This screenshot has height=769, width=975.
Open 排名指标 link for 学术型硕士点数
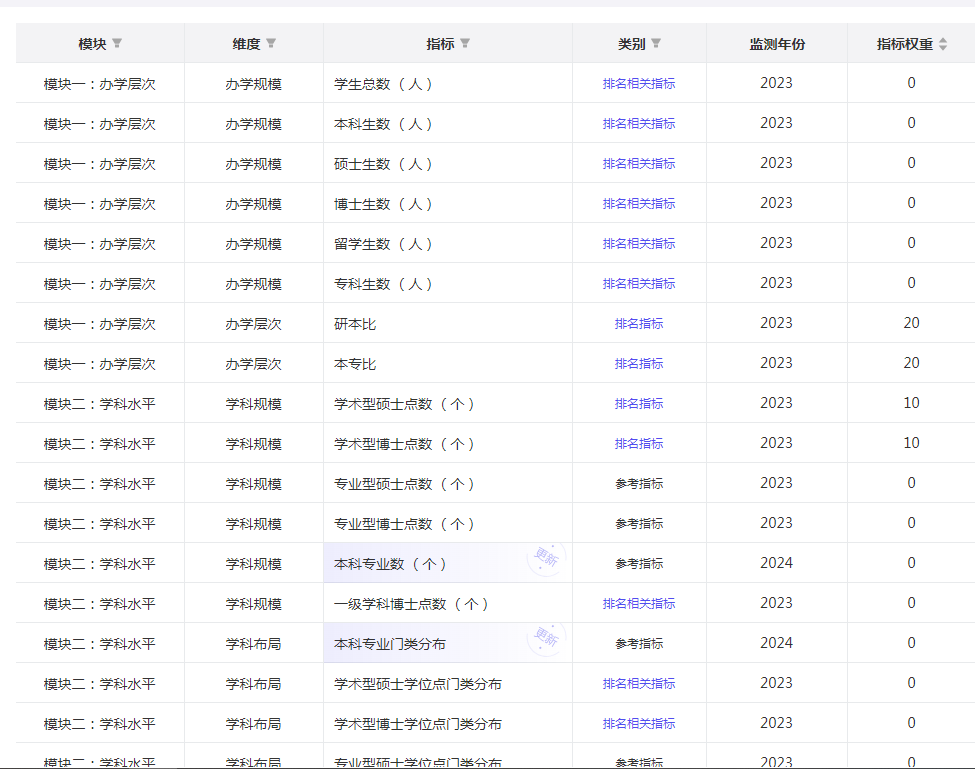point(639,404)
